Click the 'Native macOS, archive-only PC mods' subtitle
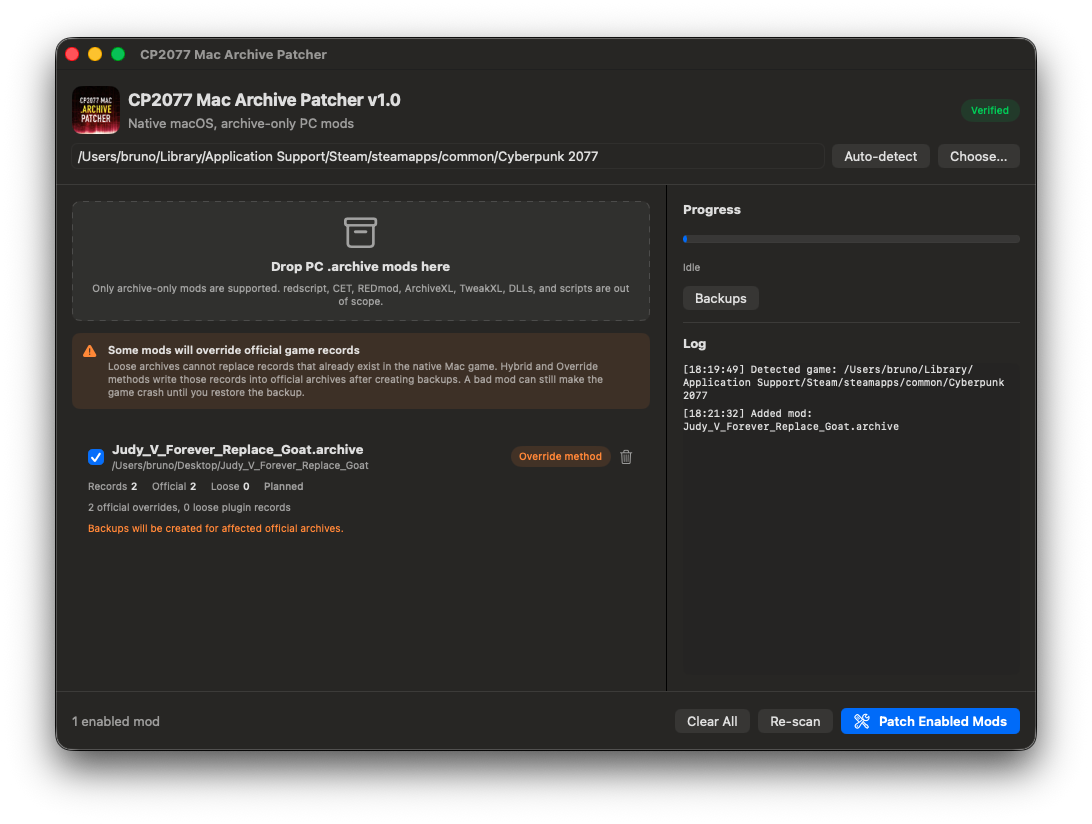 click(241, 123)
